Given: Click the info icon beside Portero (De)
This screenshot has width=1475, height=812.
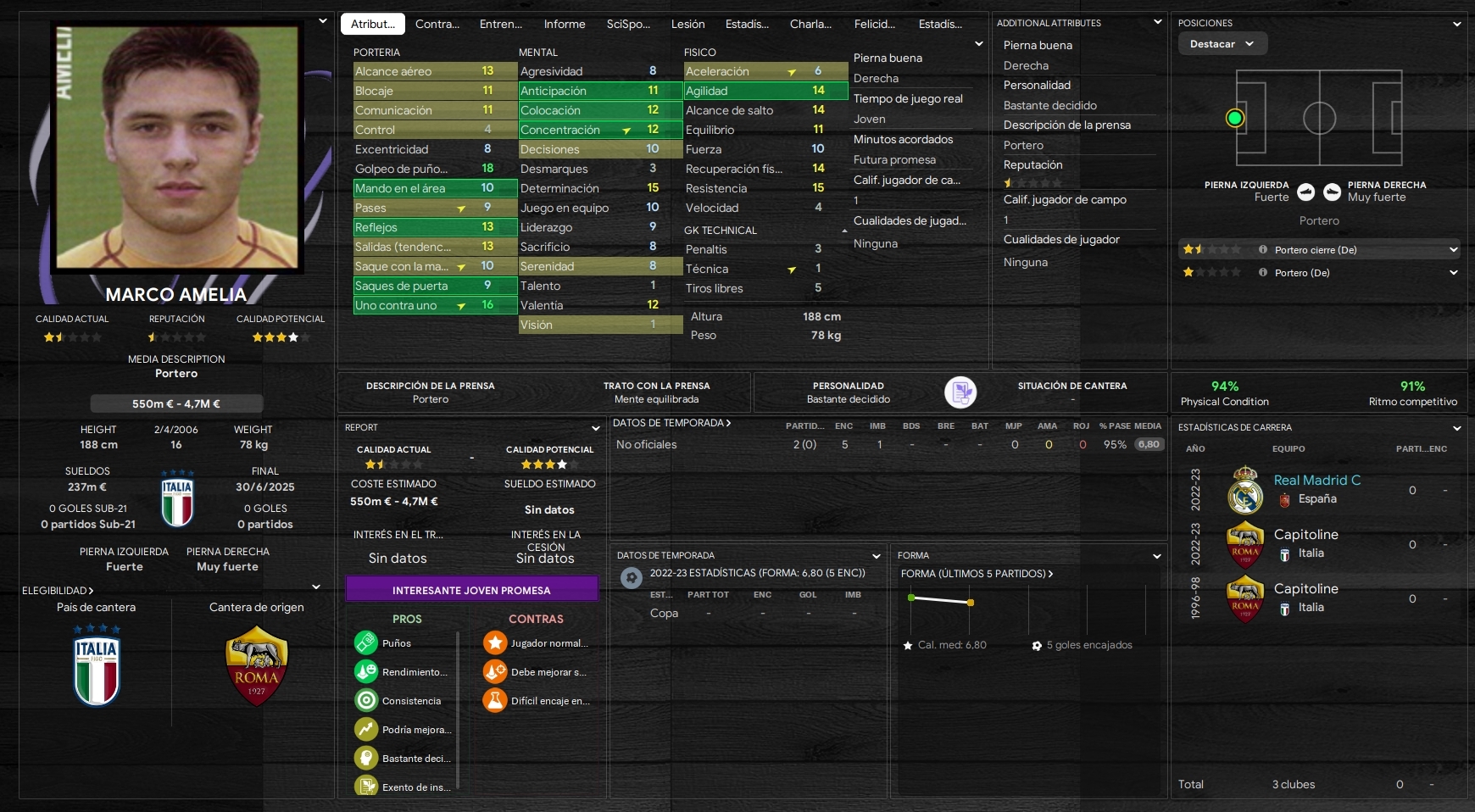Looking at the screenshot, I should (x=1263, y=273).
